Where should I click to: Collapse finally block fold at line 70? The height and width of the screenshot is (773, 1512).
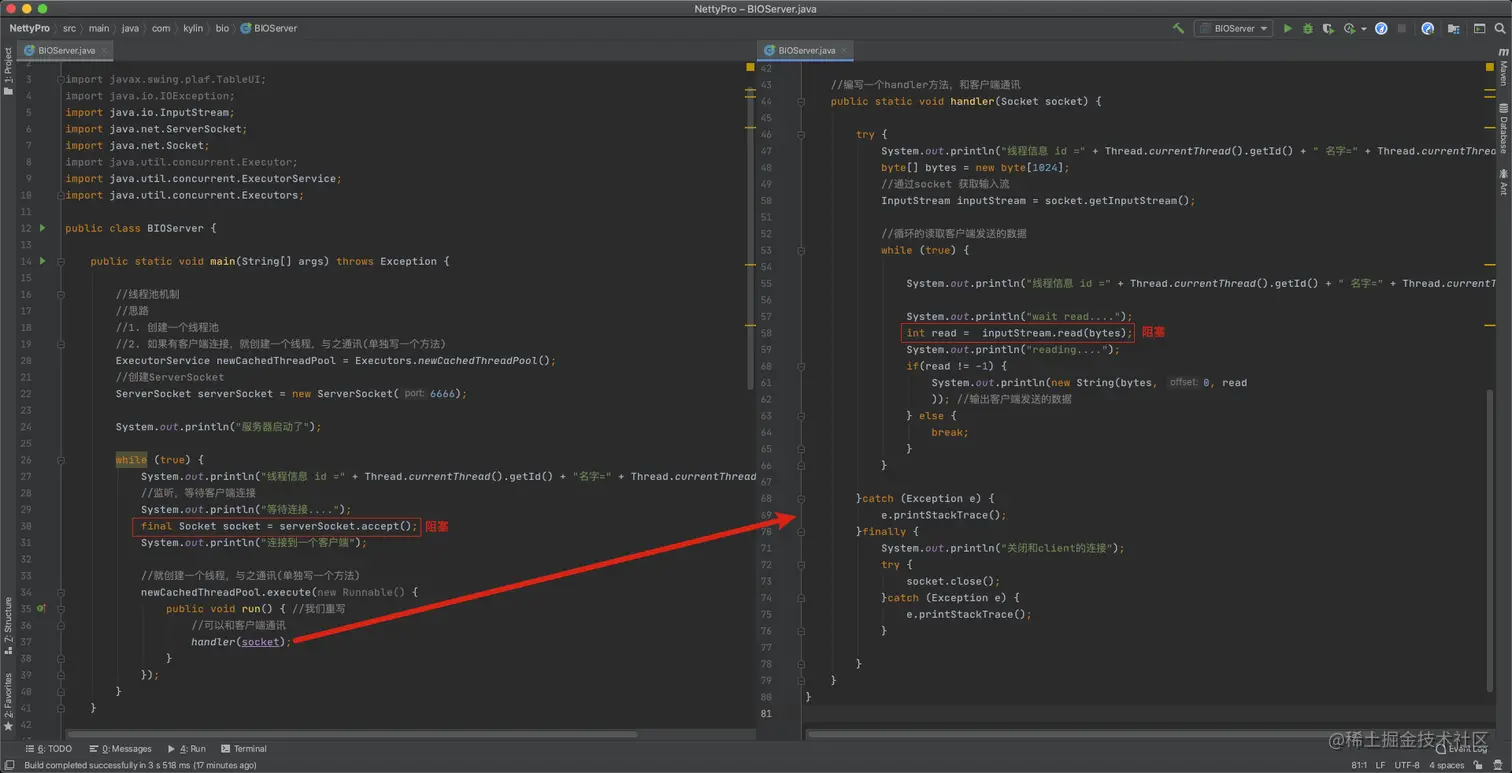[x=801, y=531]
